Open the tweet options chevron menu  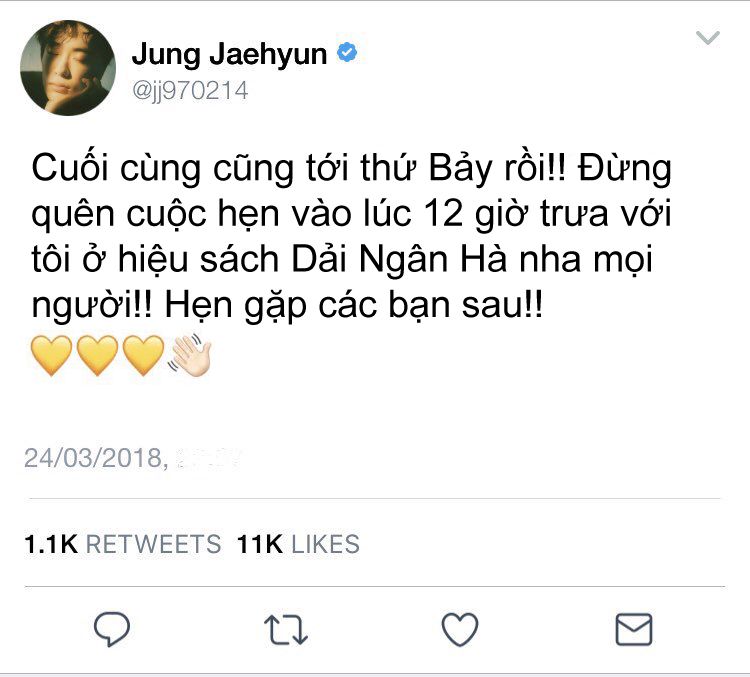[x=708, y=38]
